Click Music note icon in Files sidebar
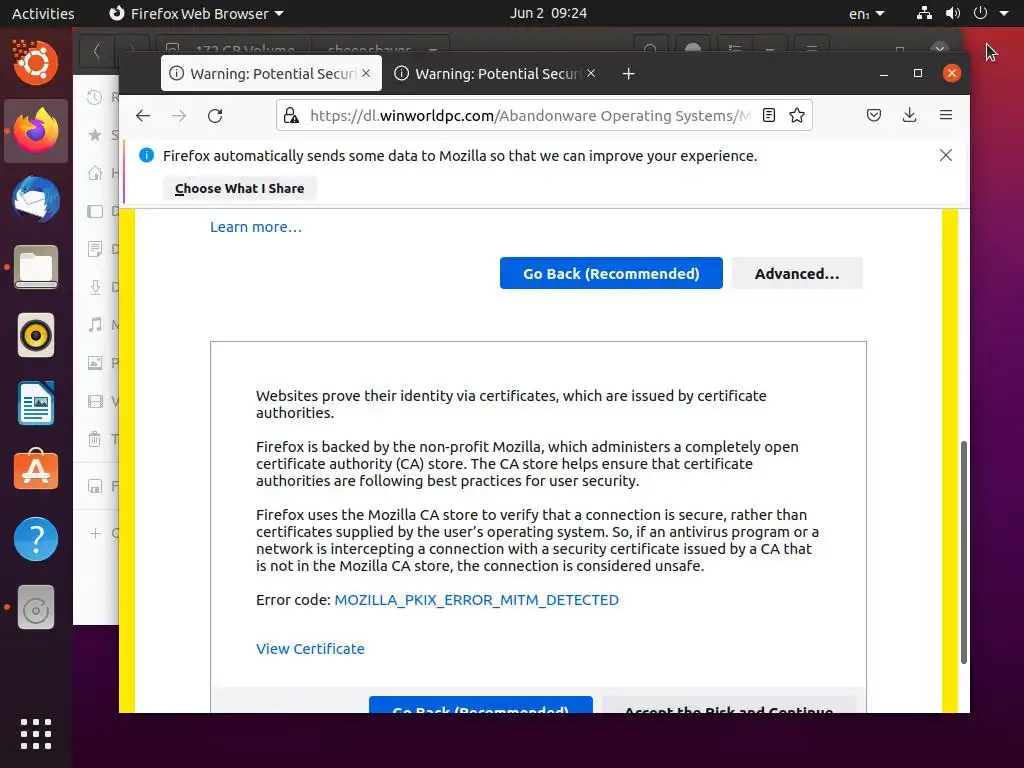Screen dimensions: 1024x768 pos(95,325)
